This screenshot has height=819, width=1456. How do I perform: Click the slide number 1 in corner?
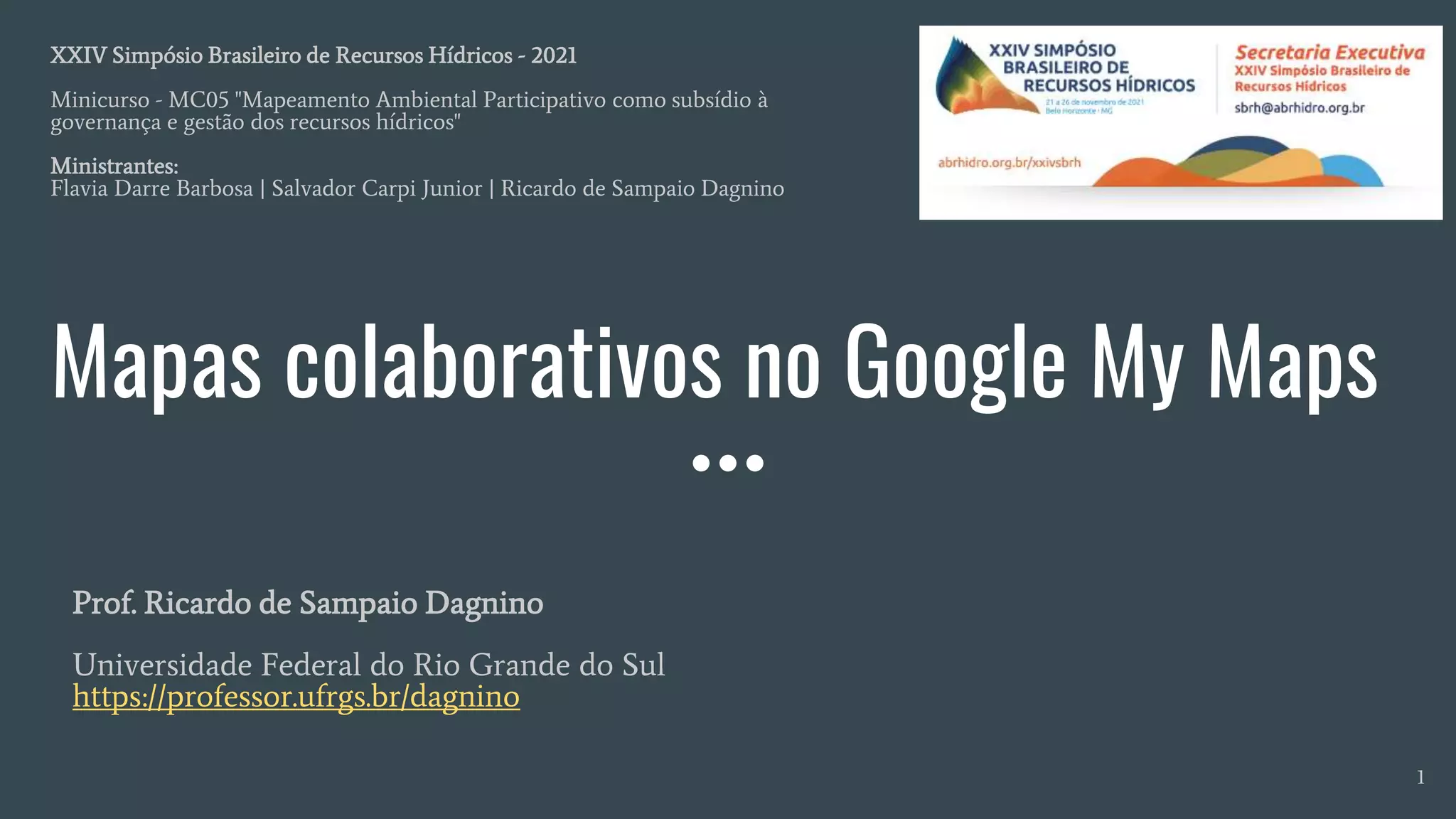click(1420, 778)
